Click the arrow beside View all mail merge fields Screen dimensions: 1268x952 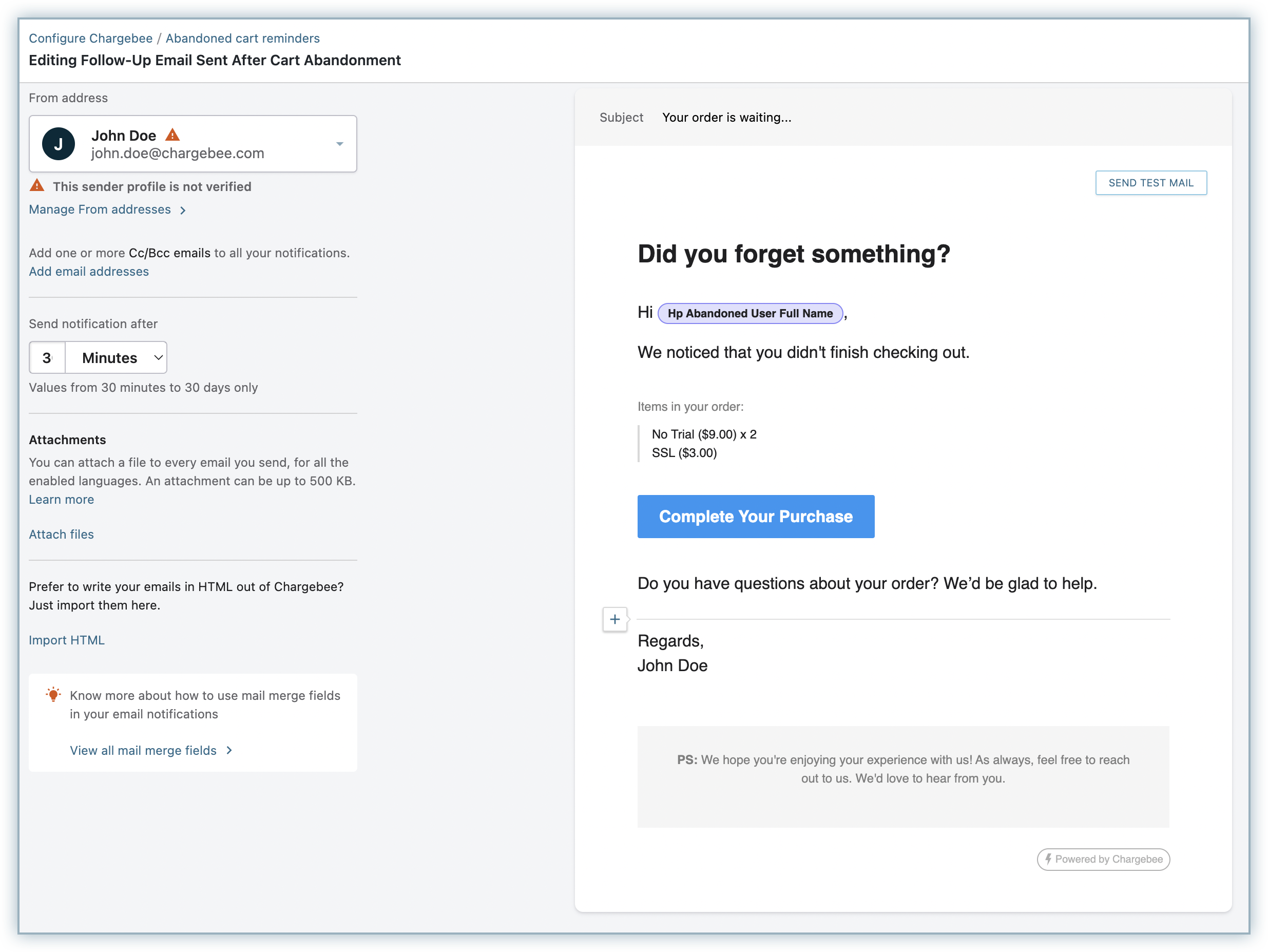(229, 750)
